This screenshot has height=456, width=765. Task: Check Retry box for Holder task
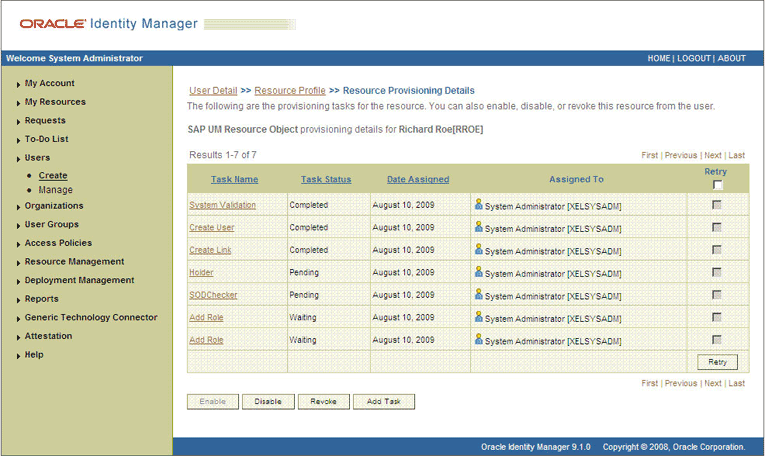point(717,272)
